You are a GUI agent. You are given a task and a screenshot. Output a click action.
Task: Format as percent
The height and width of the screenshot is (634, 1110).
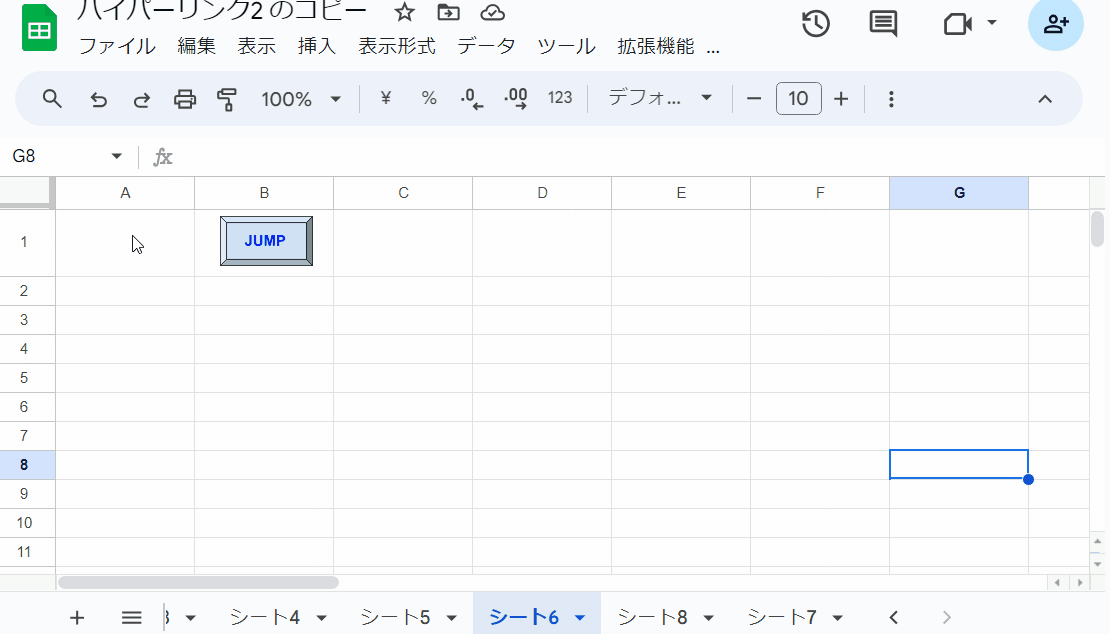pyautogui.click(x=429, y=98)
